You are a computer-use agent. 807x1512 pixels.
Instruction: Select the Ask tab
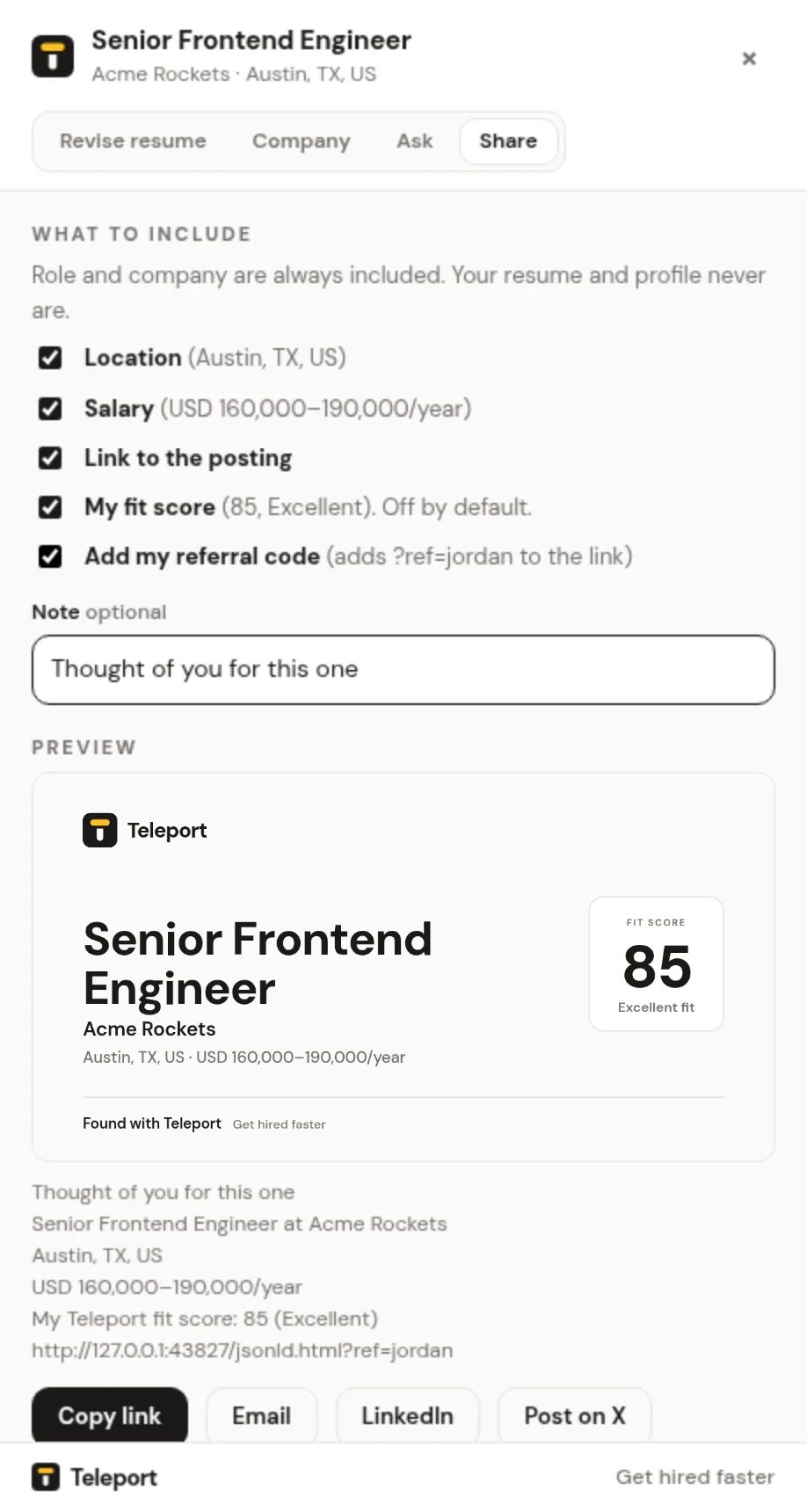coord(415,141)
